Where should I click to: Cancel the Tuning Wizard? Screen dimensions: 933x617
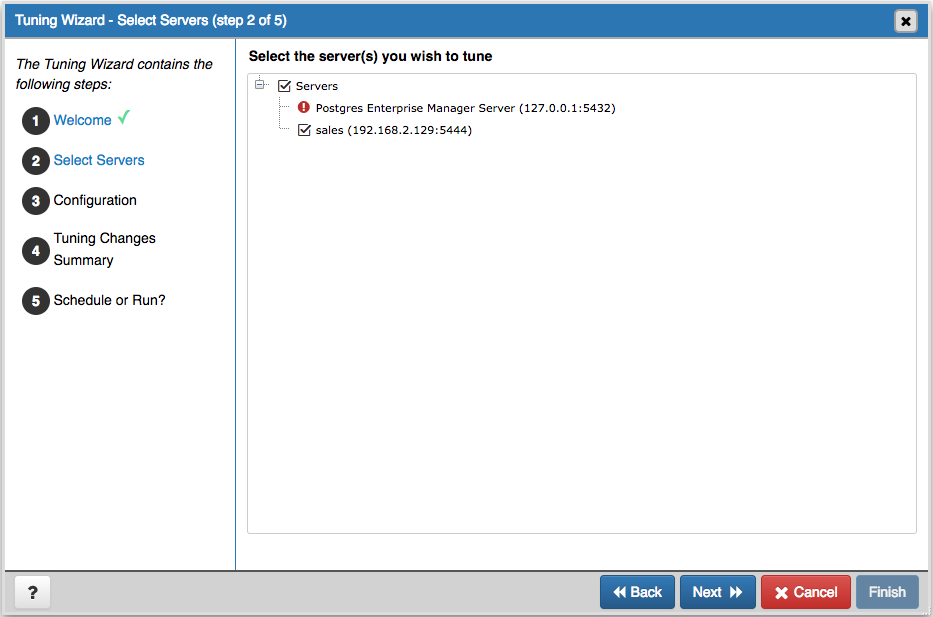[x=806, y=592]
